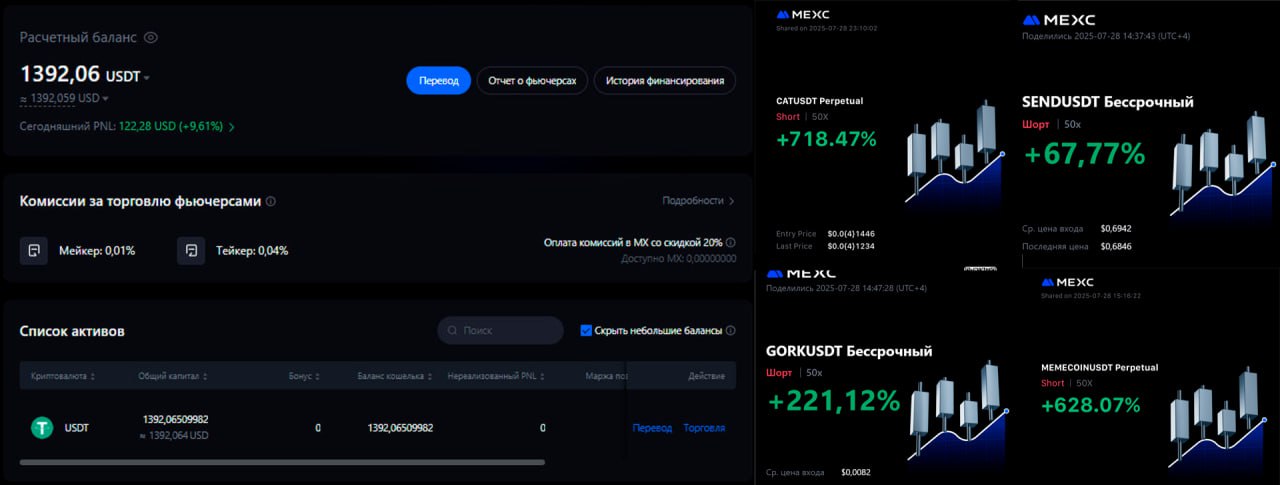
Task: Click the +221,12% profit value
Action: tap(834, 401)
